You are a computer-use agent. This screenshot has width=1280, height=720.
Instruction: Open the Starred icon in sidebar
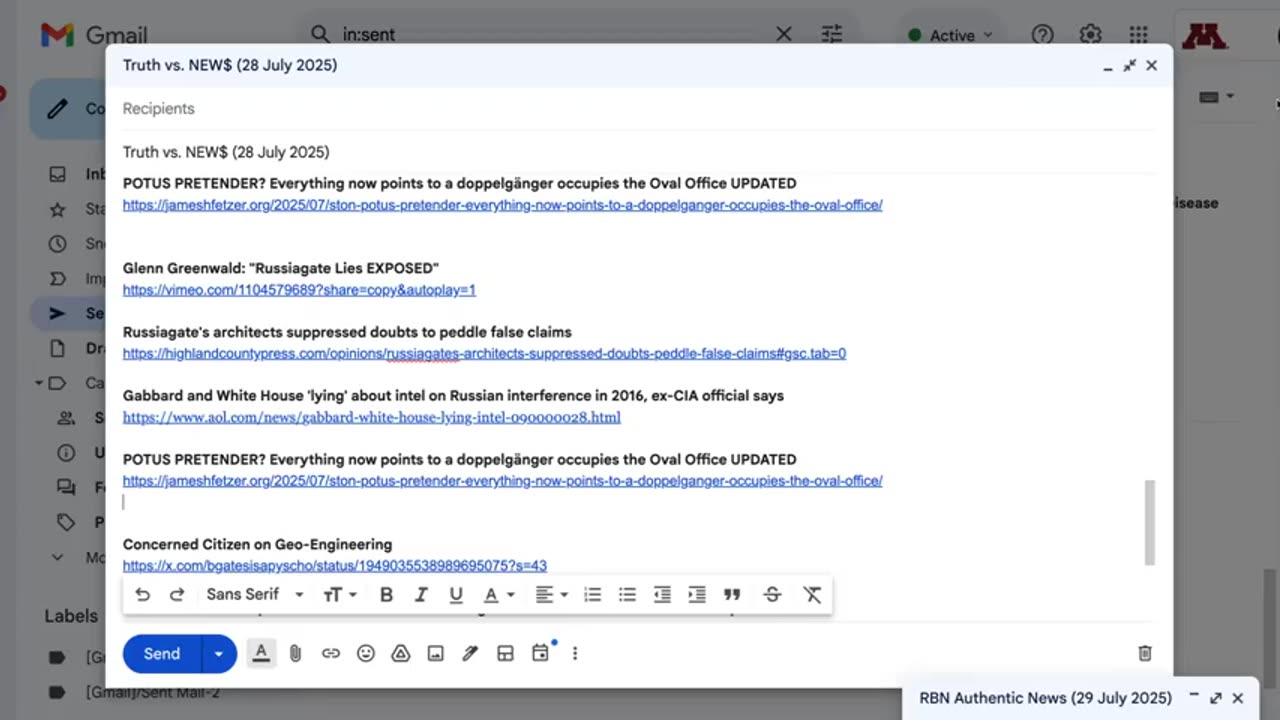(57, 209)
